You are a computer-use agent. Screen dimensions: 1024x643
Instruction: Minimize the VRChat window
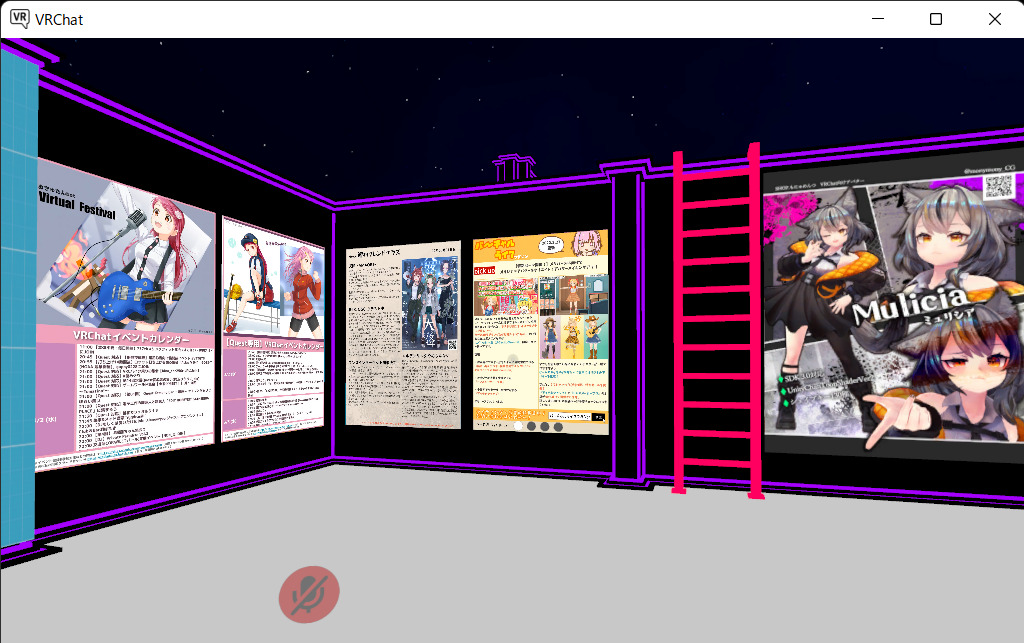878,19
